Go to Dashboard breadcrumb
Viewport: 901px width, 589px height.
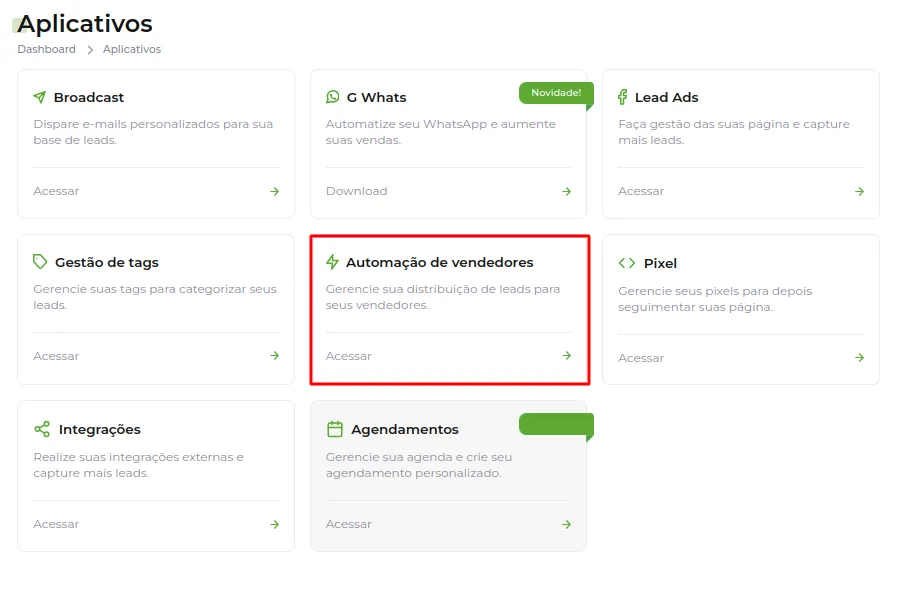coord(47,49)
